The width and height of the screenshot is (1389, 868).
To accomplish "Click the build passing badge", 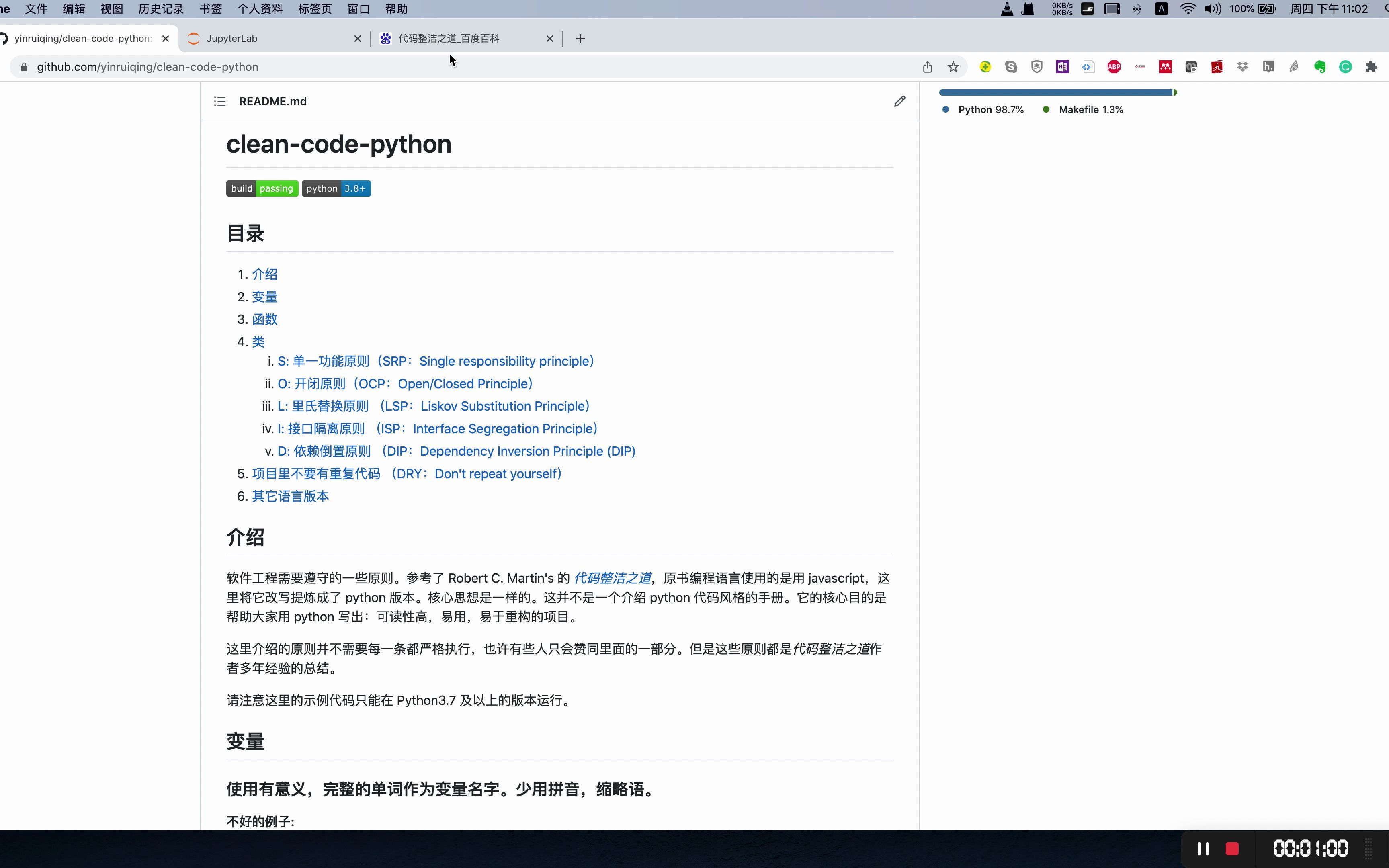I will (x=262, y=188).
